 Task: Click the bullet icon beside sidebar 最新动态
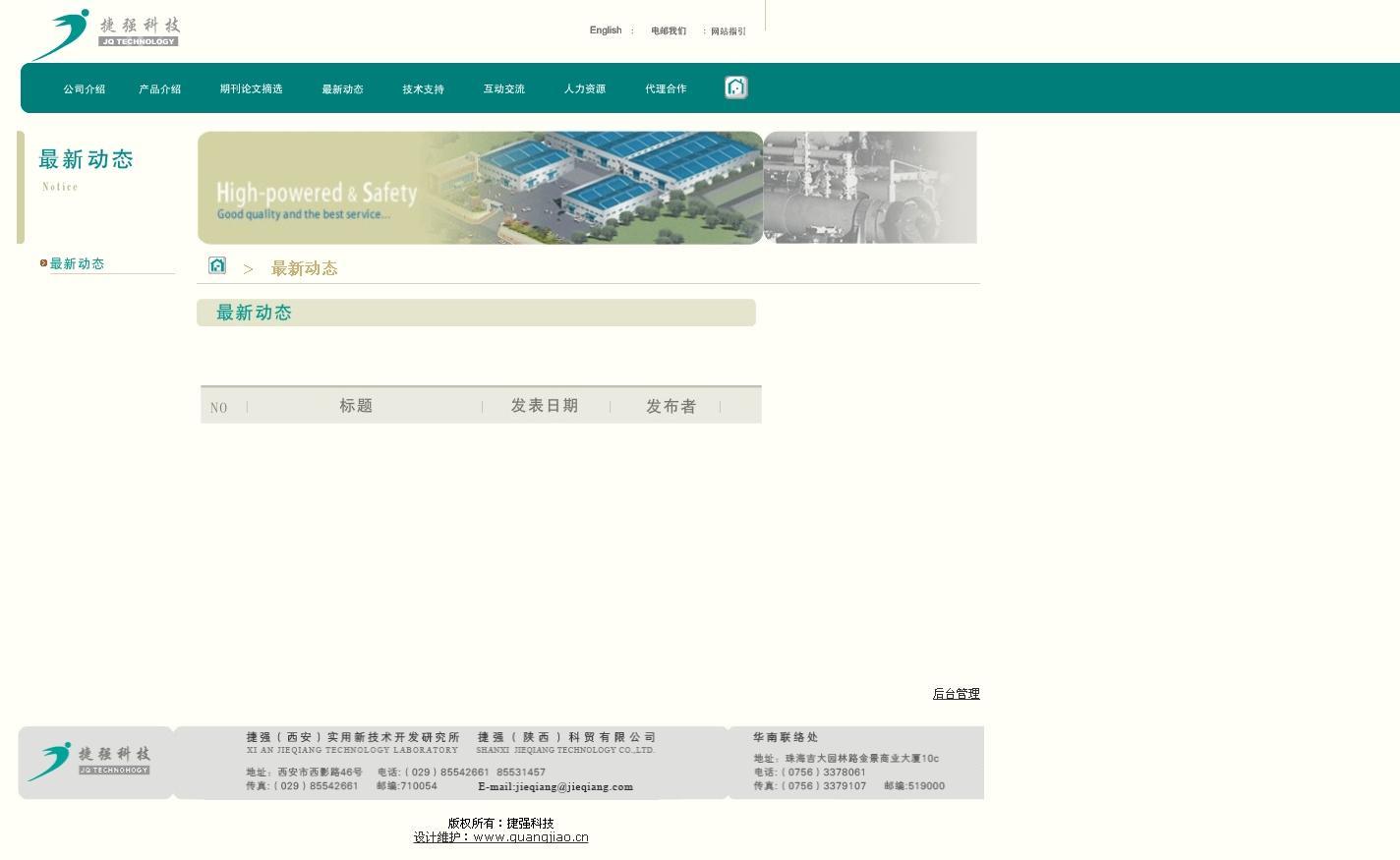(43, 263)
